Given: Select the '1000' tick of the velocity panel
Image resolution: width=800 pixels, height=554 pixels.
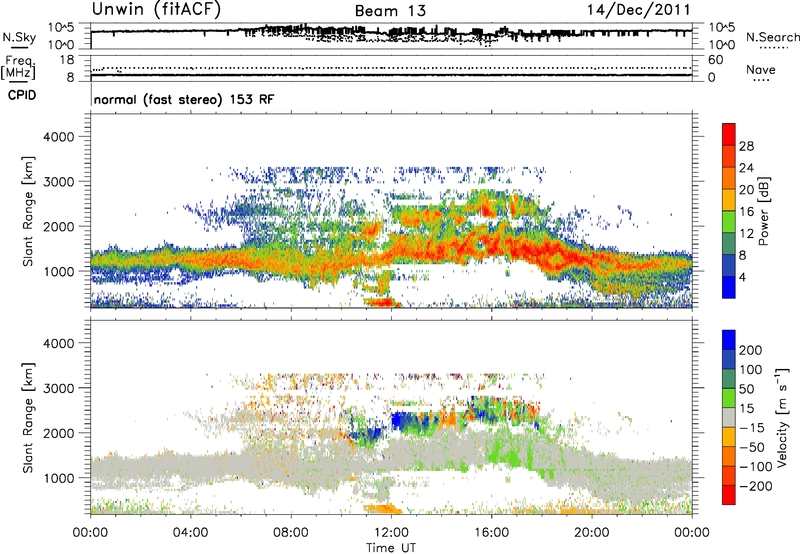Looking at the screenshot, I should click(58, 478).
